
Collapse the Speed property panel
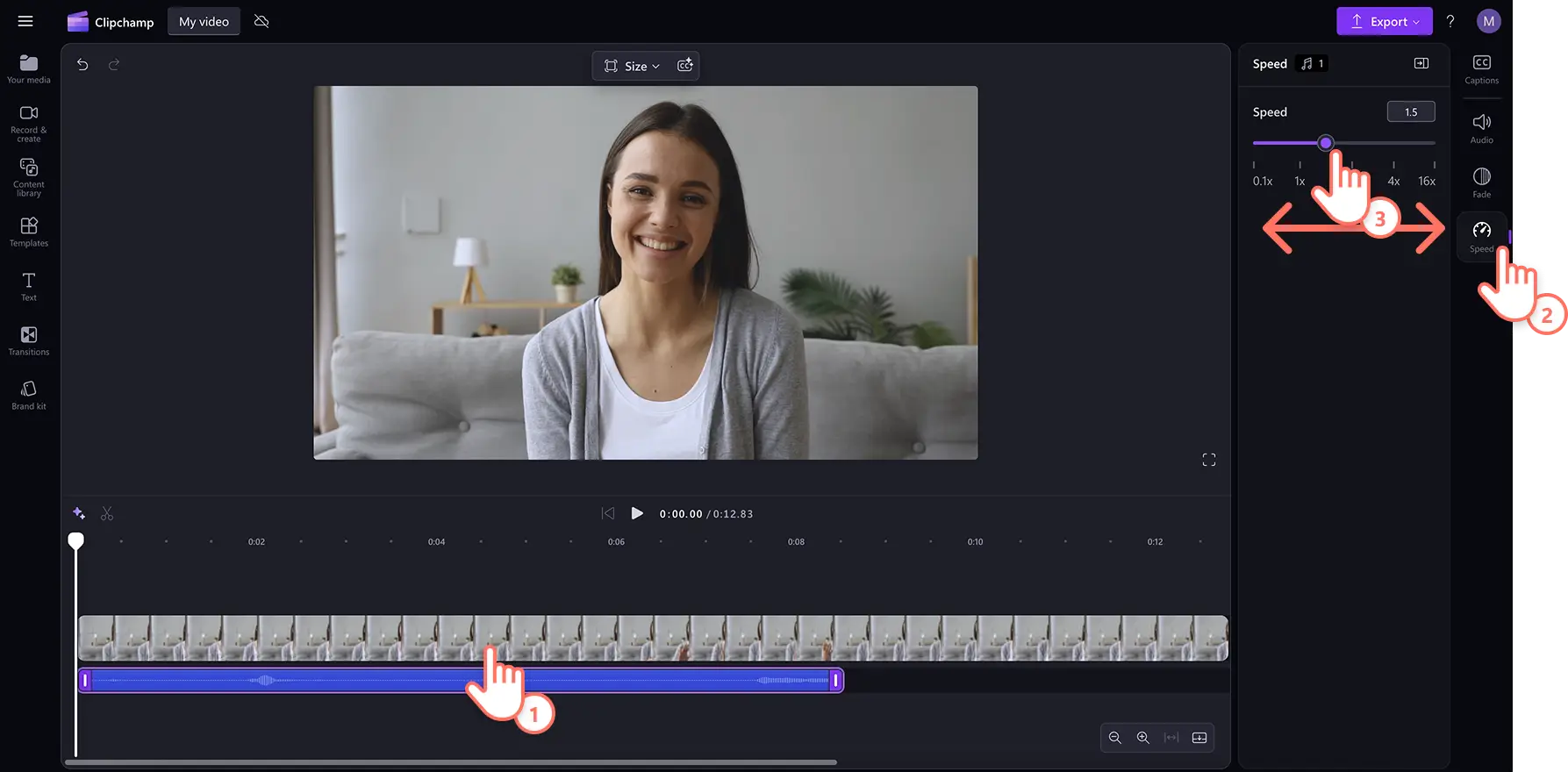(1421, 63)
